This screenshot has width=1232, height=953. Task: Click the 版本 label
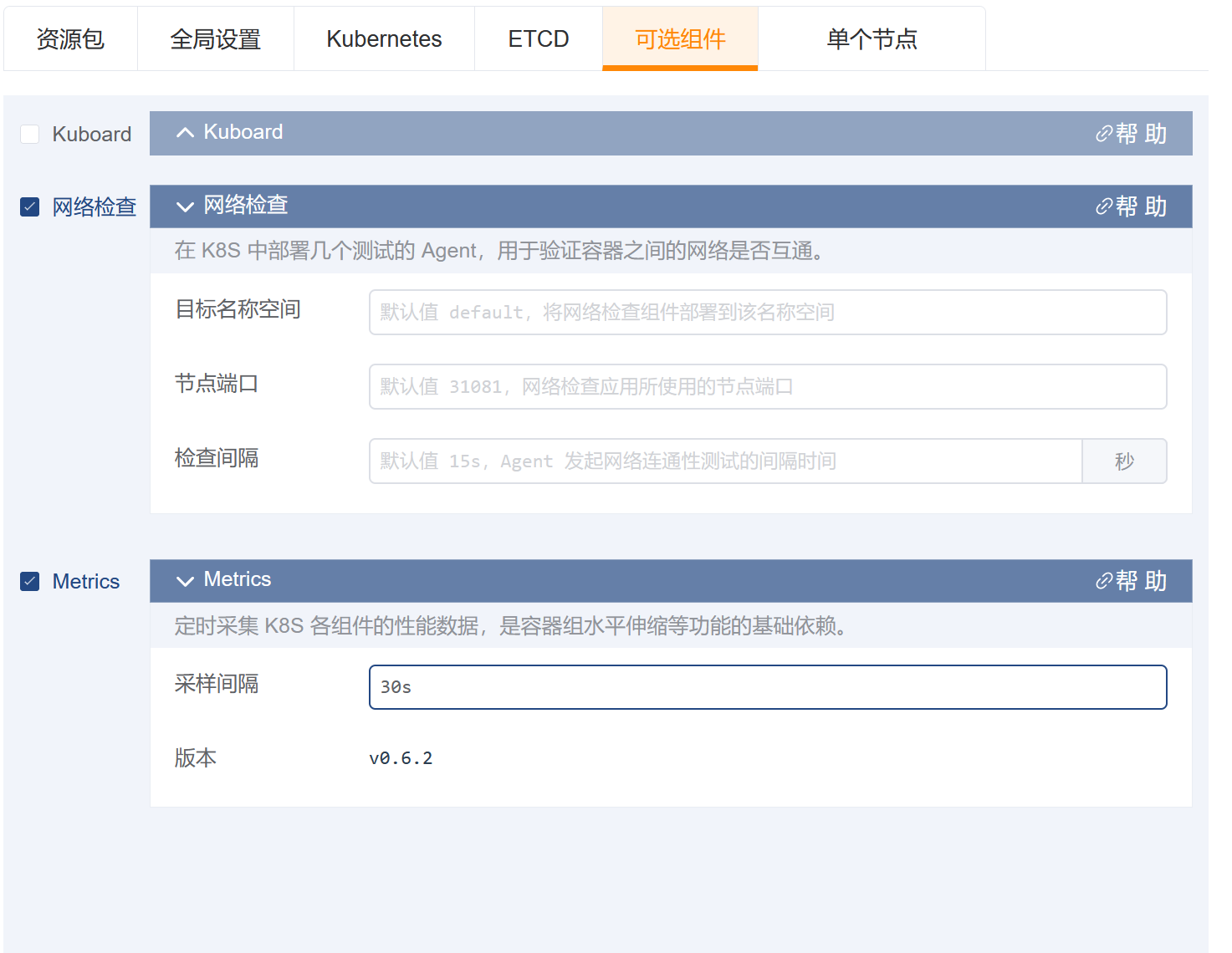tap(196, 758)
